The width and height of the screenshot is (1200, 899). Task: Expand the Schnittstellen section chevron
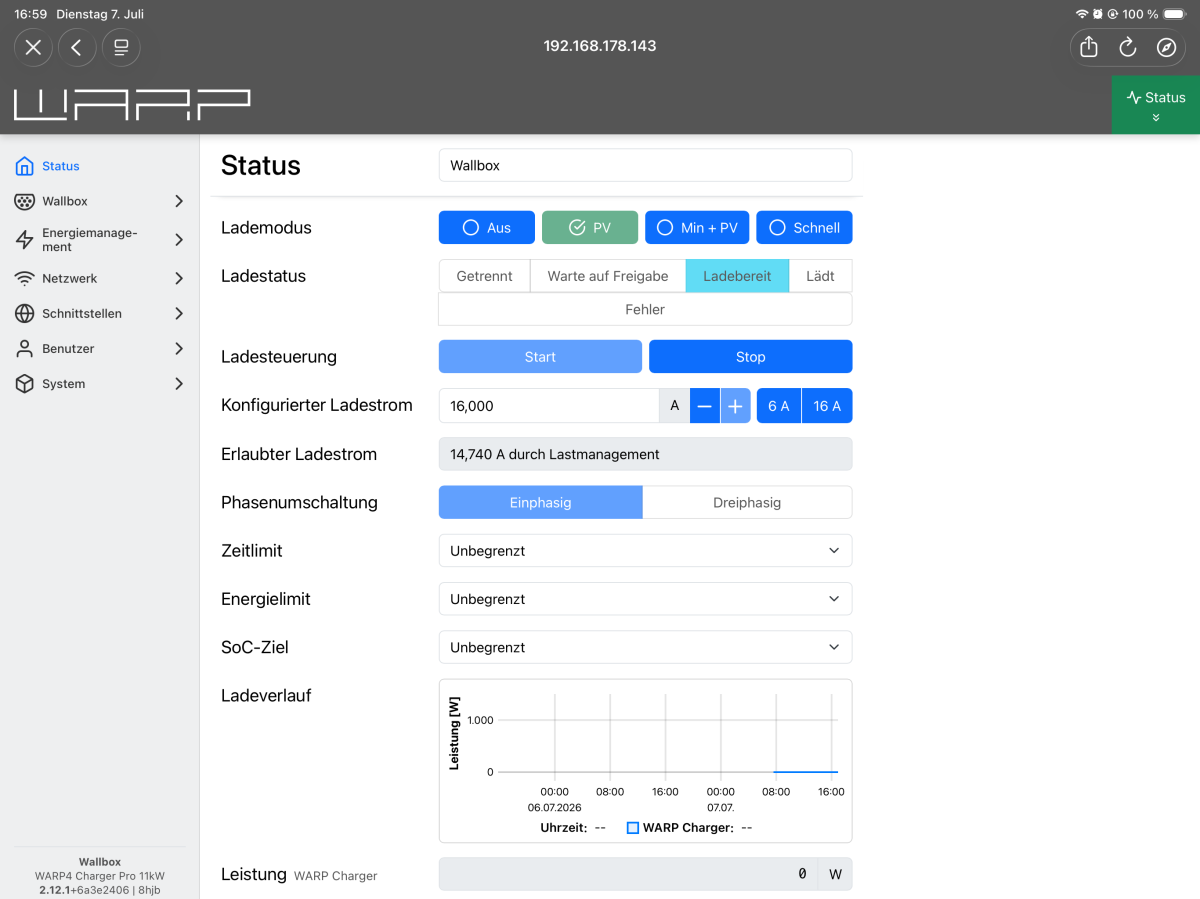pos(179,313)
